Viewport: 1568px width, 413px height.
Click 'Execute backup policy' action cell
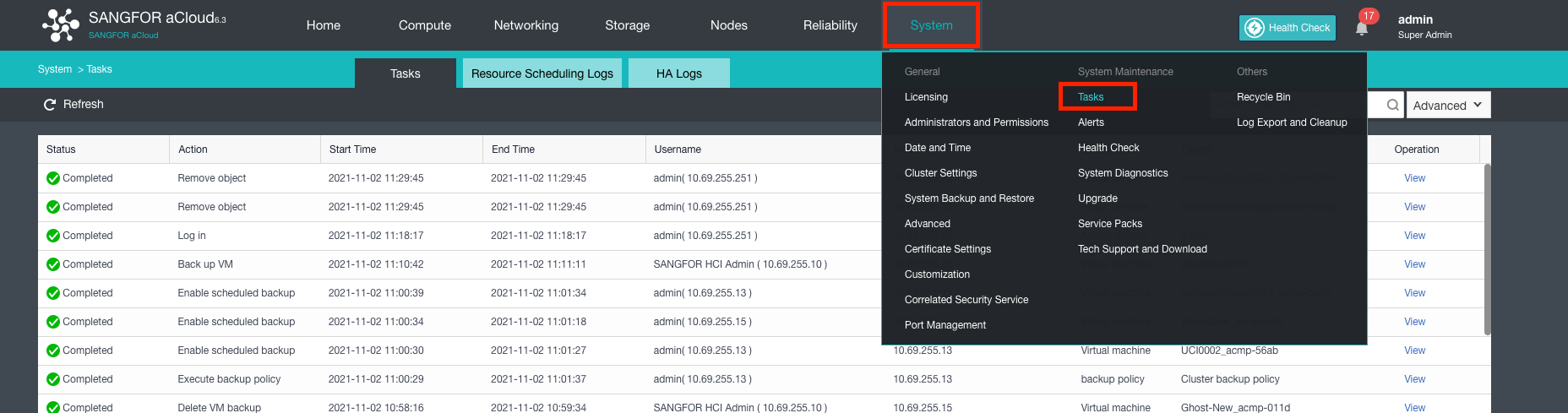(229, 379)
